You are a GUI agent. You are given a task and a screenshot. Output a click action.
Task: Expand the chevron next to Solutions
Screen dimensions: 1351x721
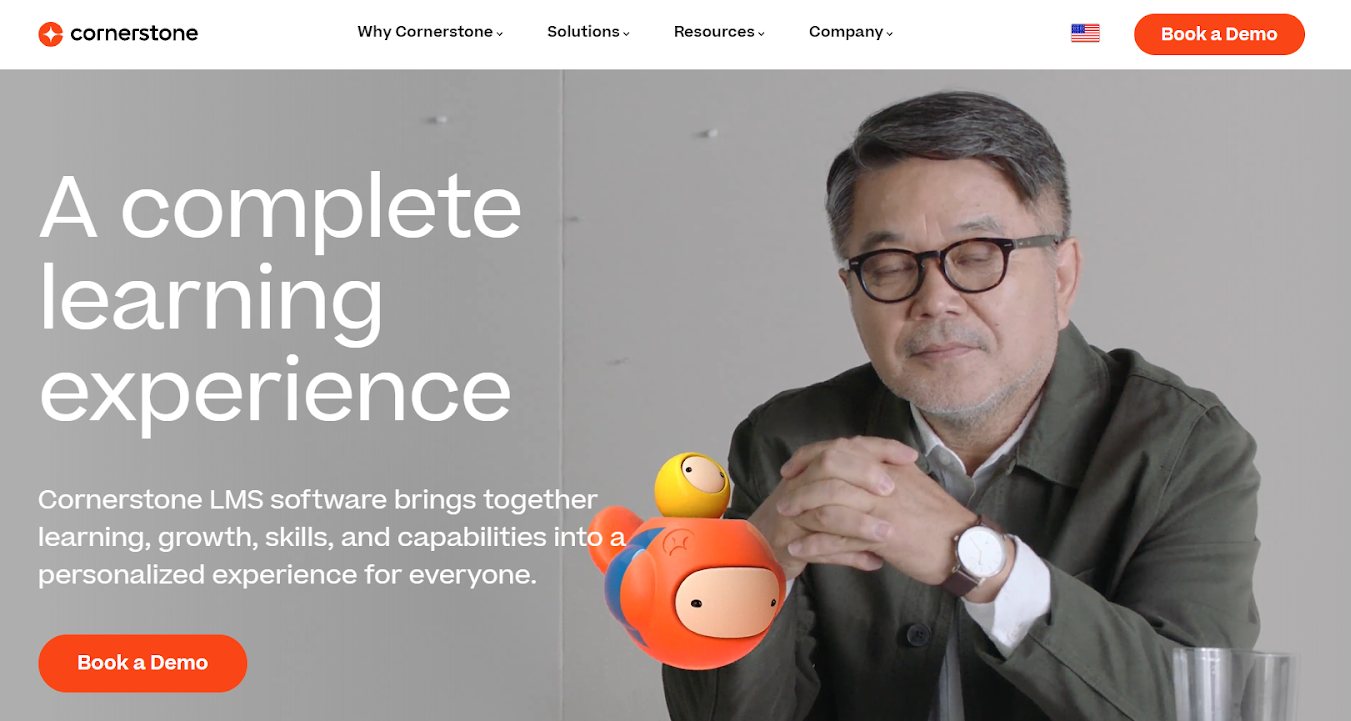pyautogui.click(x=626, y=34)
